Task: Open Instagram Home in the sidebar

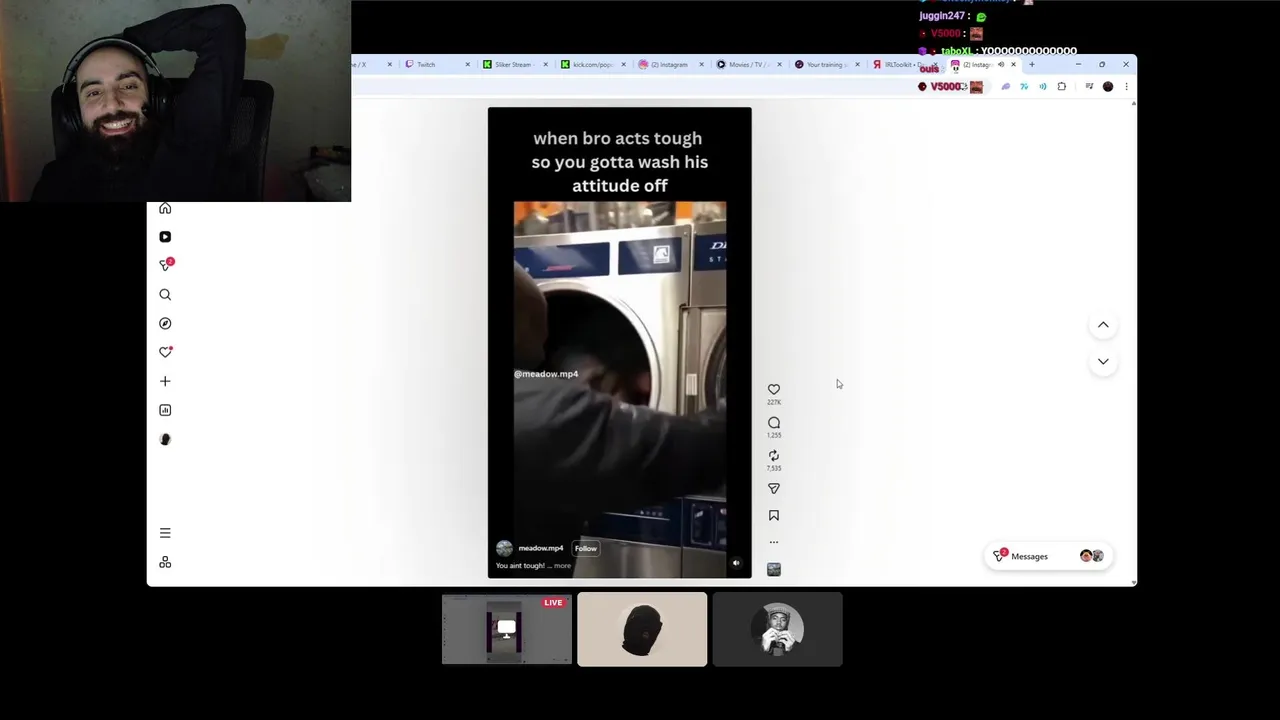Action: click(x=165, y=208)
